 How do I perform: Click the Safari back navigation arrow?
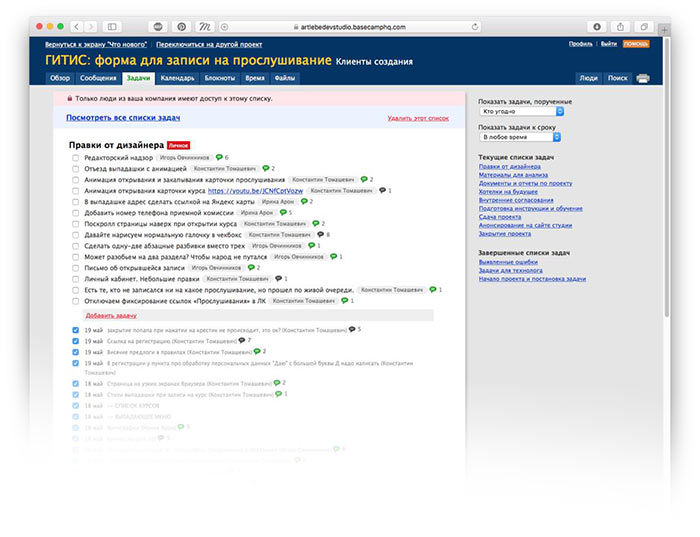[78, 24]
